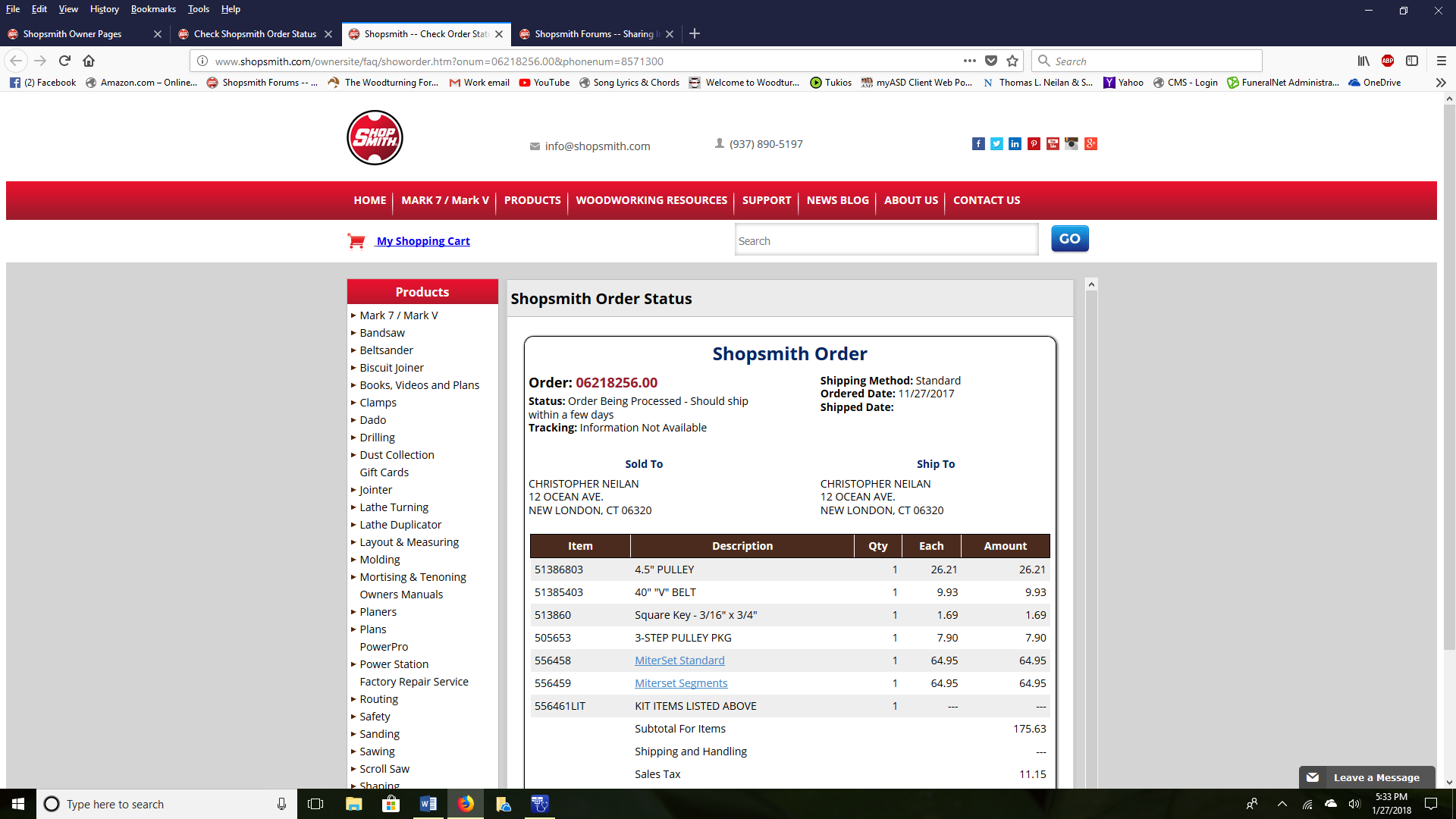Open Shopsmith's Pinterest page icon
Image resolution: width=1456 pixels, height=819 pixels.
point(1034,144)
